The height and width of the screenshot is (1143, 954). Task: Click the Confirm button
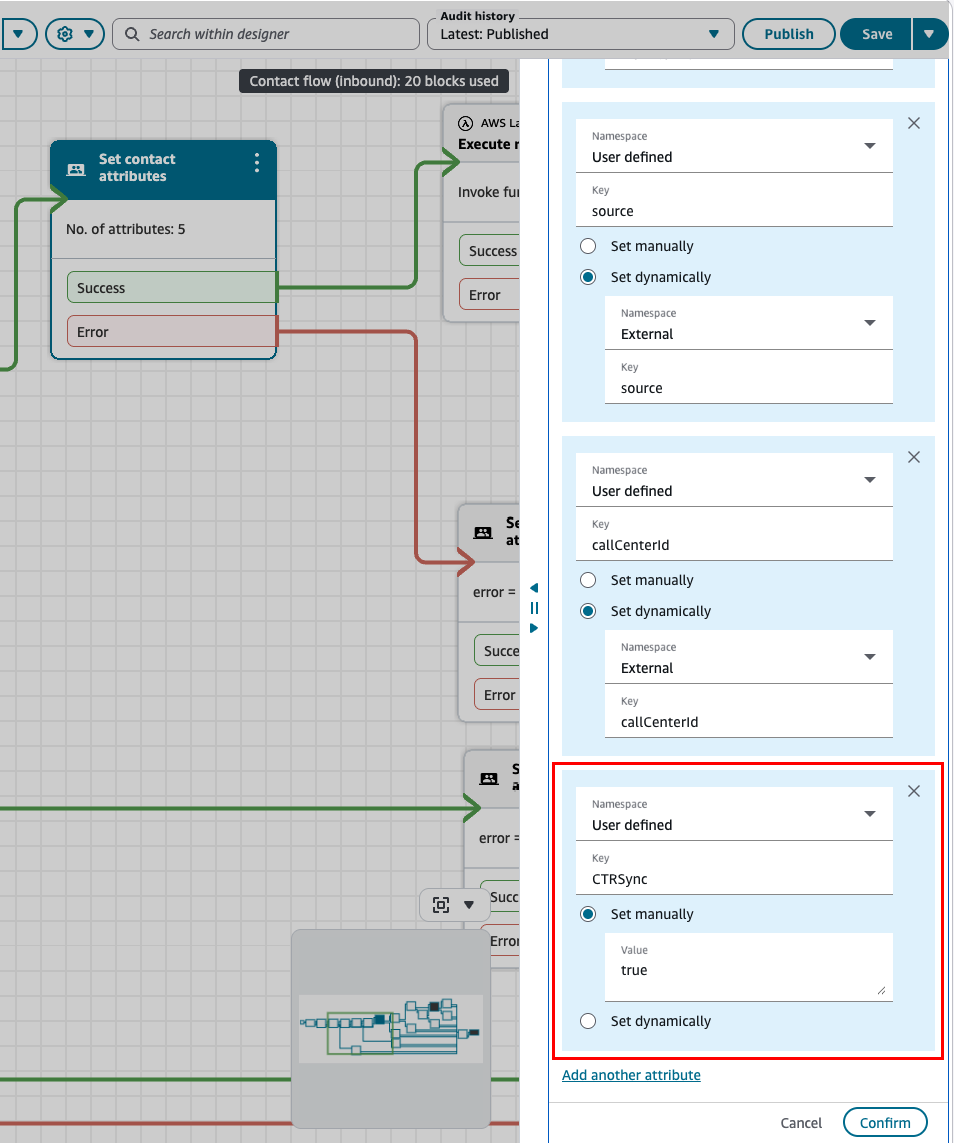[885, 1123]
